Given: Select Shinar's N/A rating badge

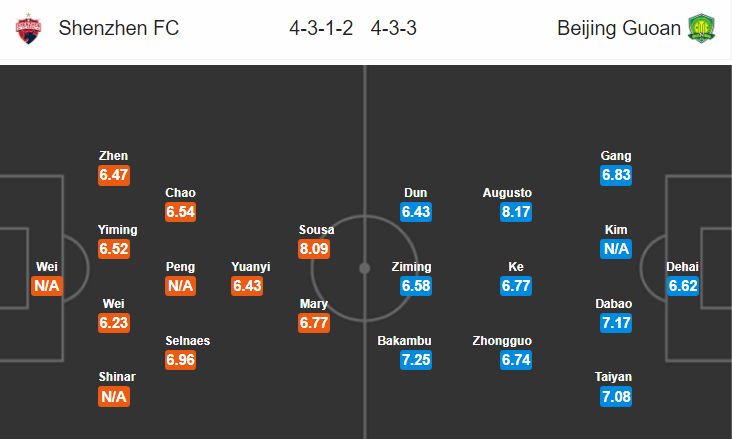Looking at the screenshot, I should click(114, 397).
